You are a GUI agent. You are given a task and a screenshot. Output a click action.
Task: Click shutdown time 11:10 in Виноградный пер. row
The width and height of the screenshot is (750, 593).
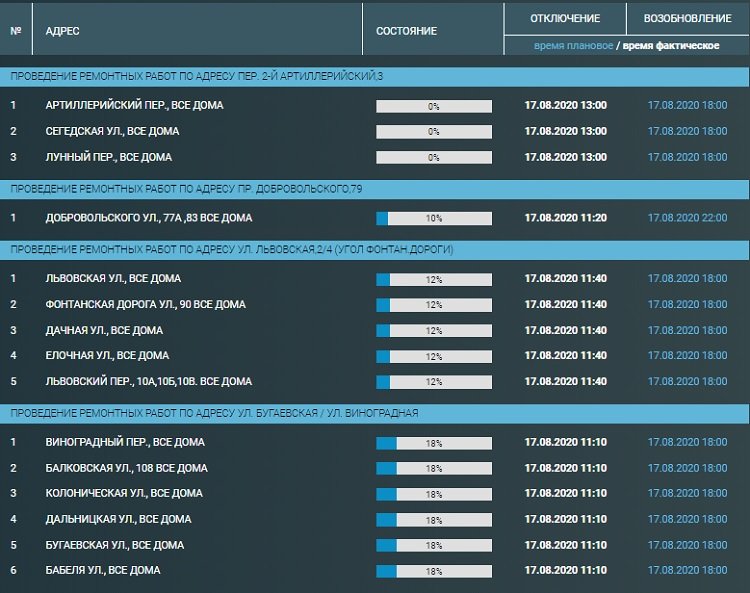click(565, 442)
